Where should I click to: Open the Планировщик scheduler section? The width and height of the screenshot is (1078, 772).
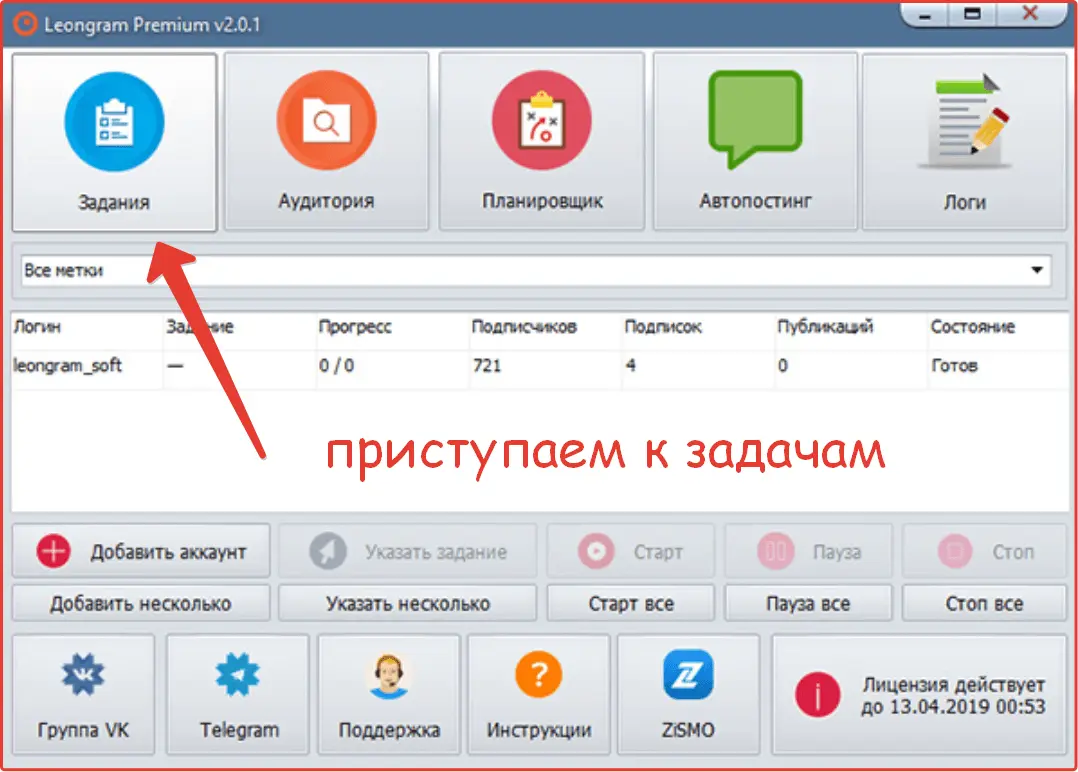click(x=542, y=141)
